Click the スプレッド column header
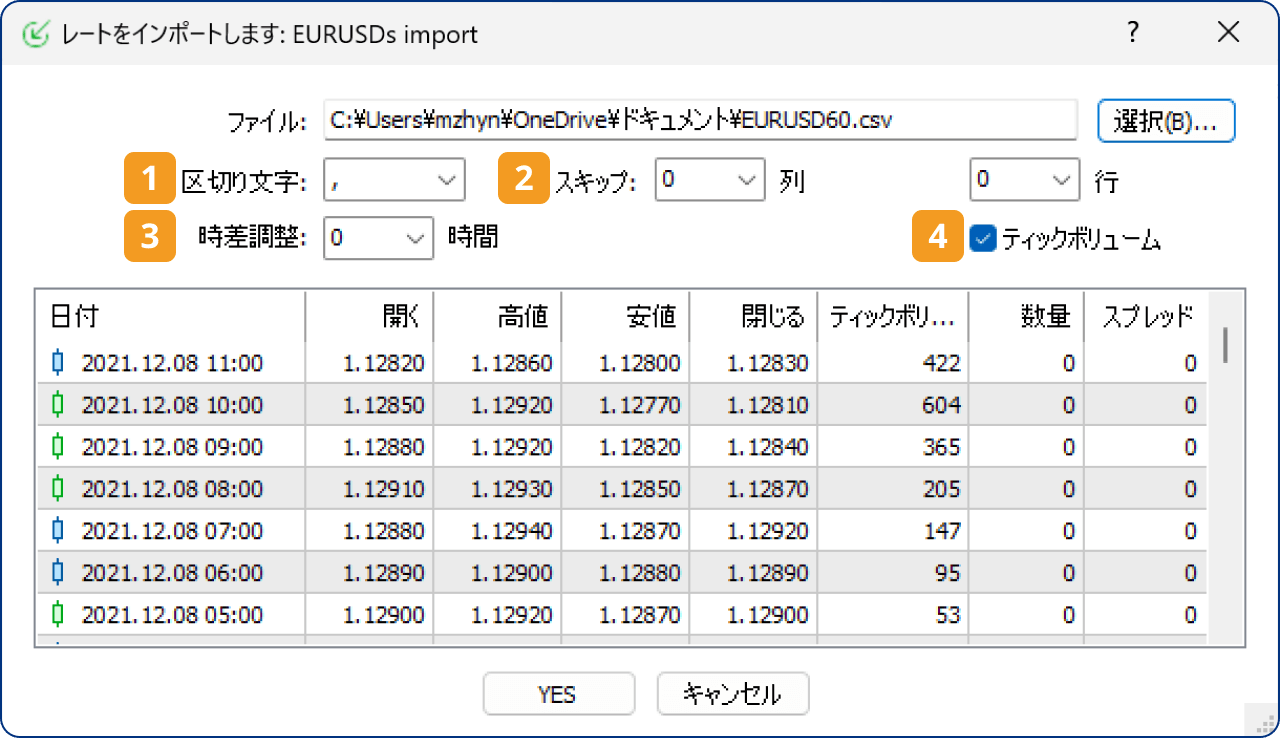Viewport: 1280px width, 738px height. (1146, 317)
